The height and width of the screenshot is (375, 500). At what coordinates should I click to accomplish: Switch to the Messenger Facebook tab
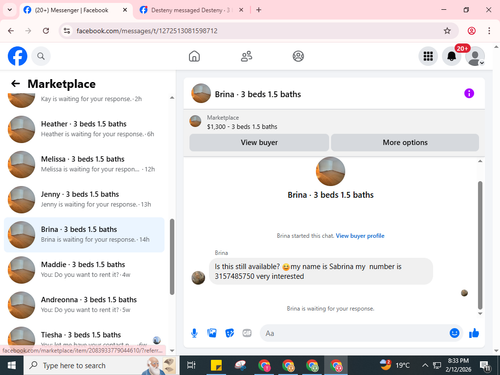(x=71, y=10)
